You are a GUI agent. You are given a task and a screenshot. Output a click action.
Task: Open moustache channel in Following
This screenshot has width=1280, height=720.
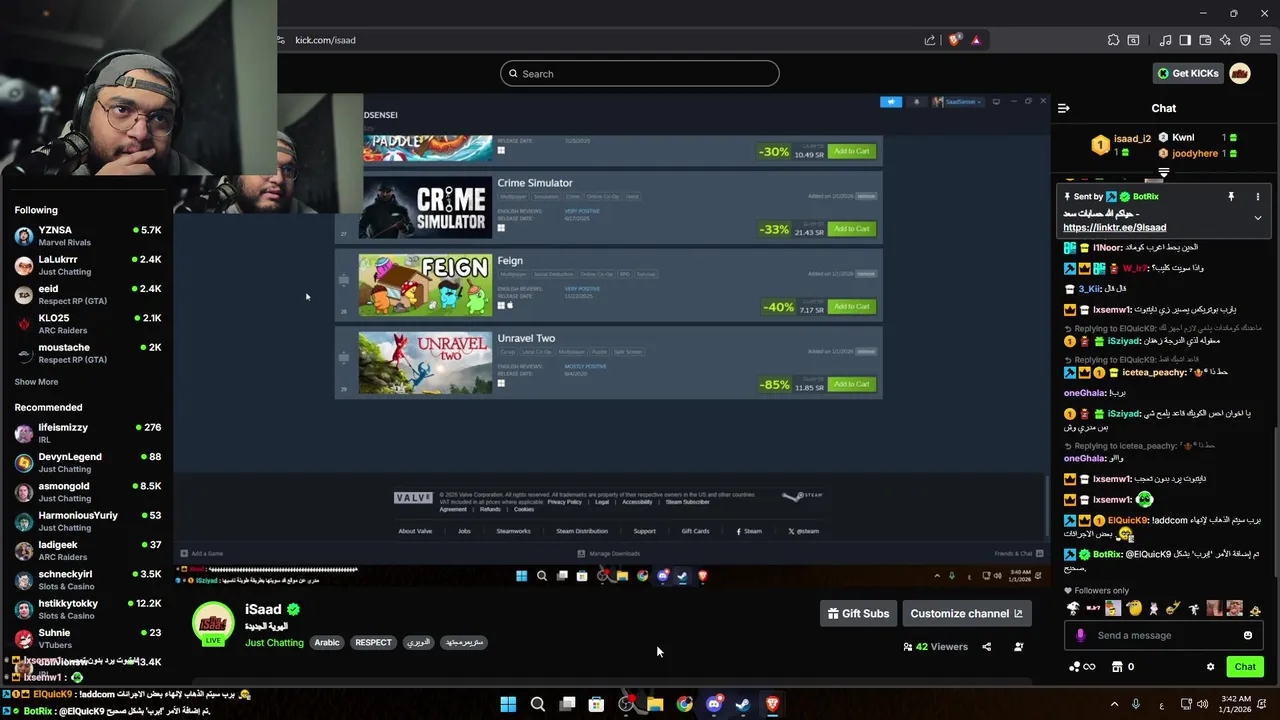[87, 353]
